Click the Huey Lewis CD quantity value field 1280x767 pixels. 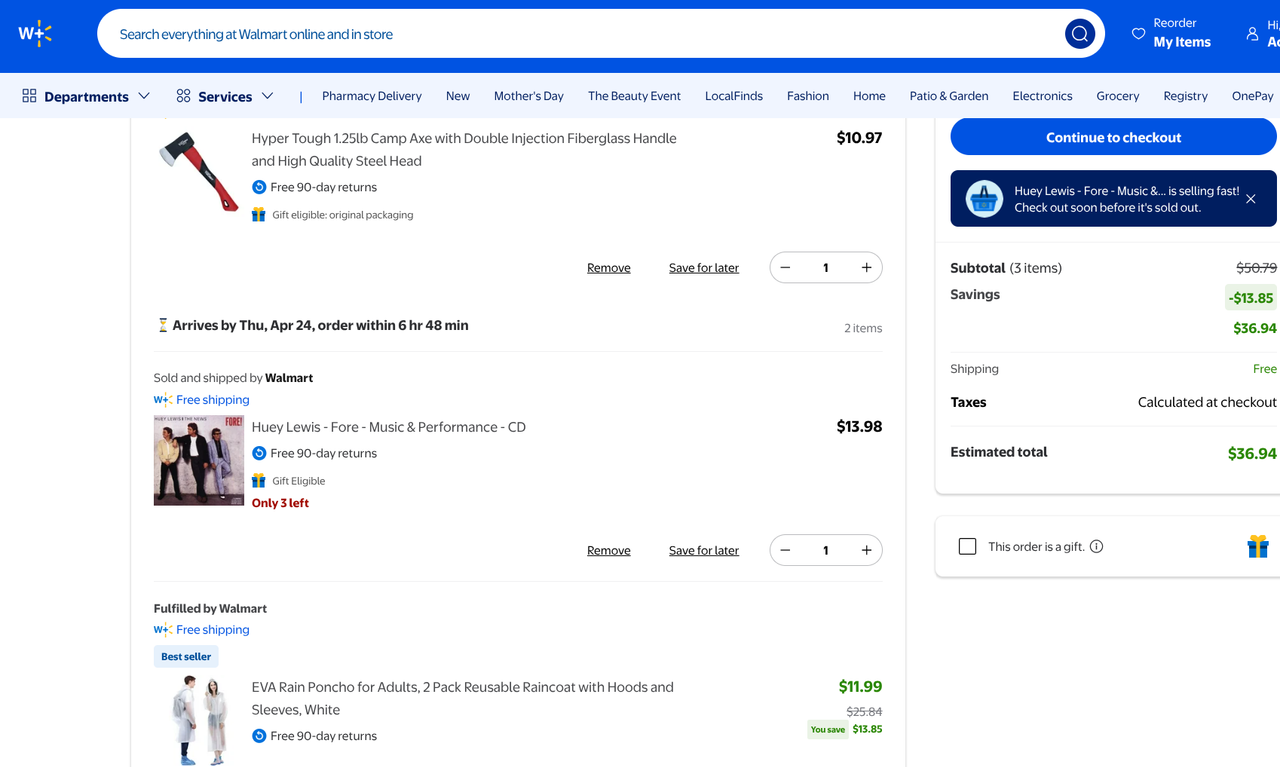tap(826, 550)
